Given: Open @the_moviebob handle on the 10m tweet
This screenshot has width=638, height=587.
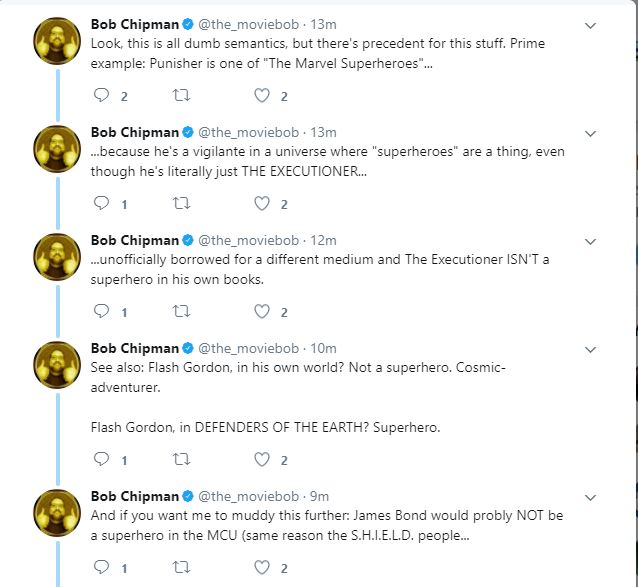Looking at the screenshot, I should (x=249, y=348).
